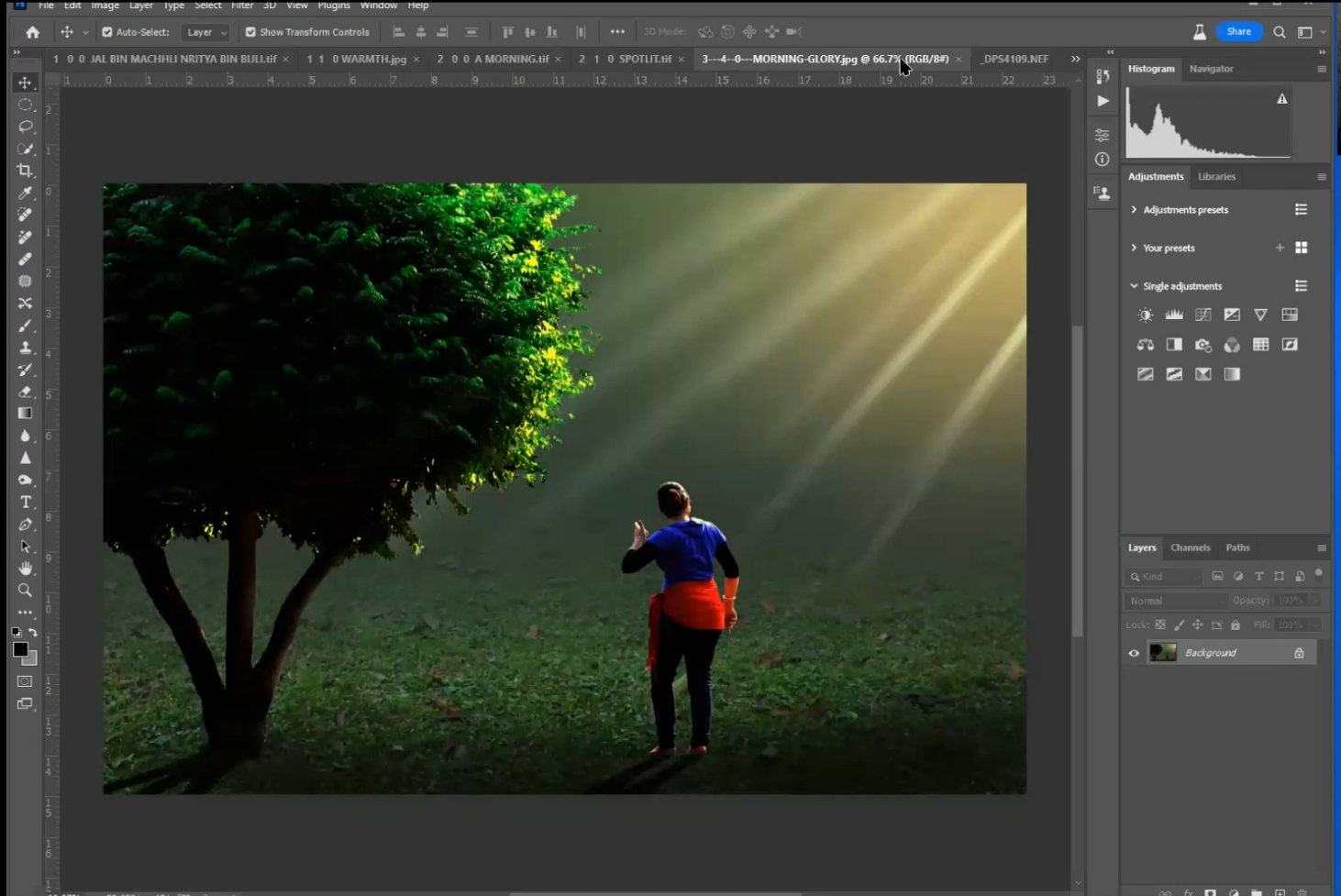Screen dimensions: 1341x896
Task: Expand Adjustments presets section
Action: tap(1134, 210)
